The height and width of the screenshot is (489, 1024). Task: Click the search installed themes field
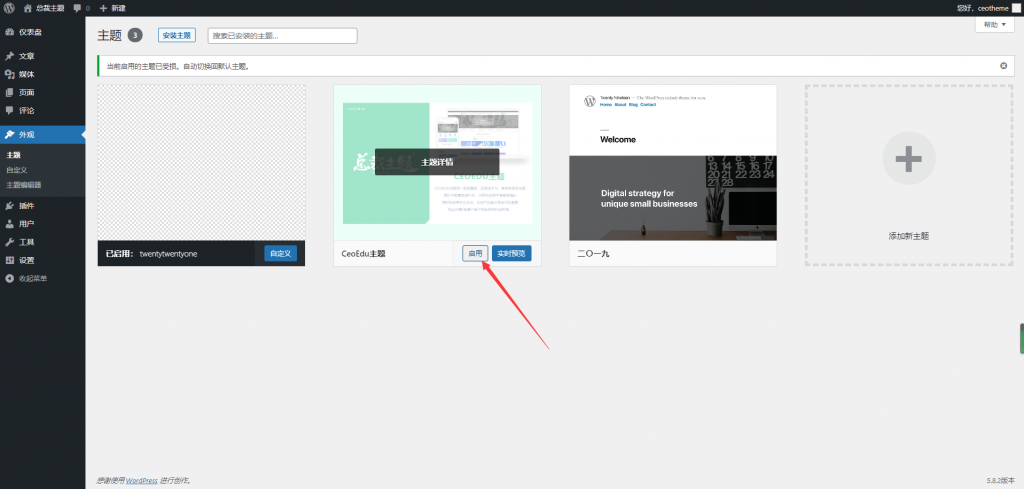(282, 36)
